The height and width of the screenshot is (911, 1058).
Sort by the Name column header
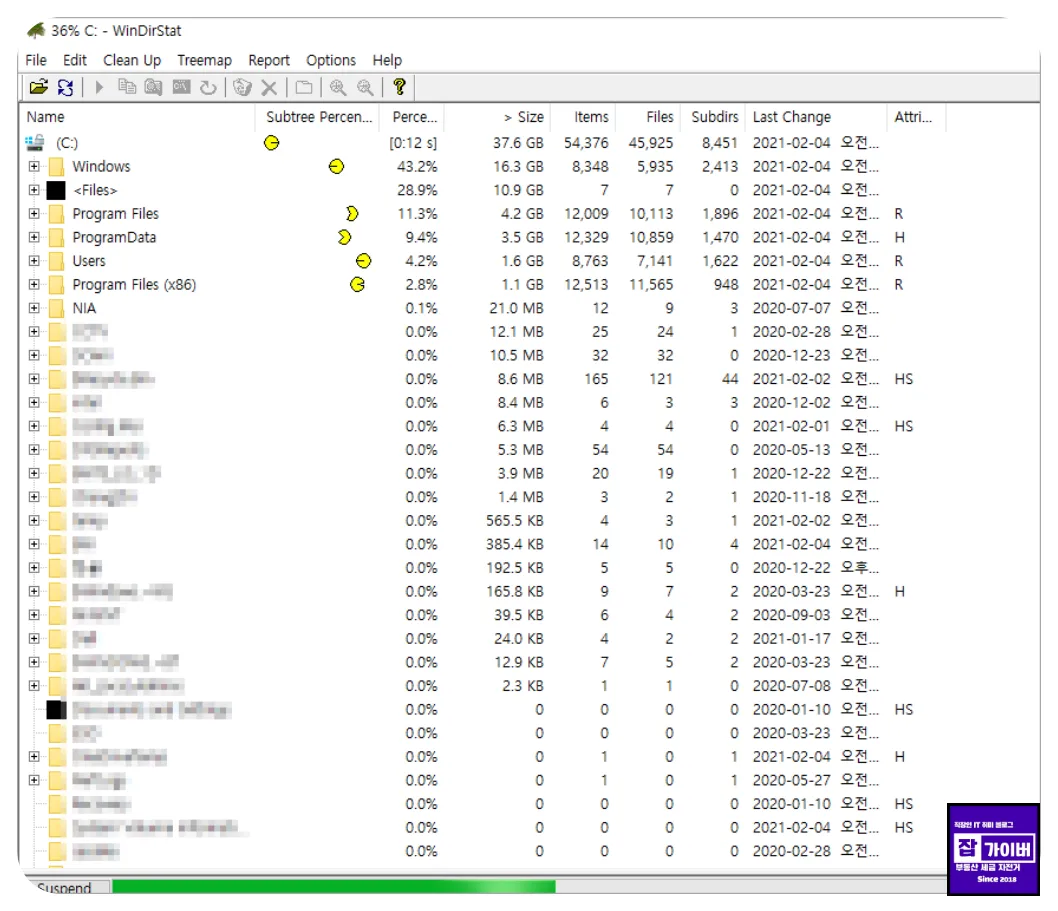pos(138,117)
